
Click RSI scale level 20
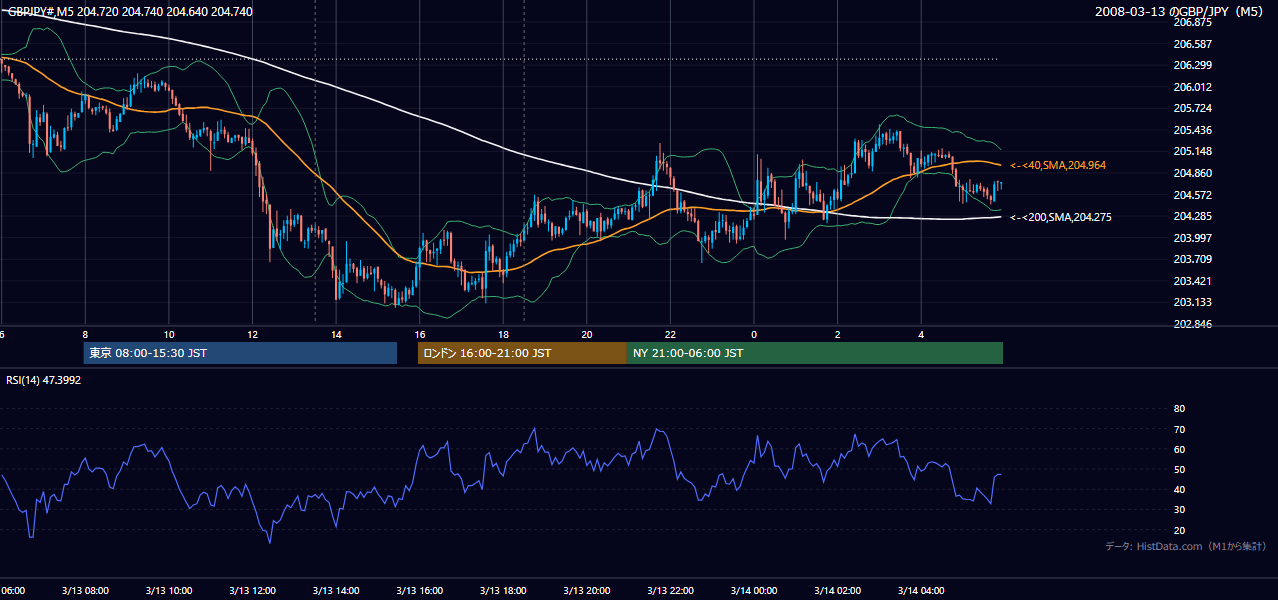click(1179, 530)
